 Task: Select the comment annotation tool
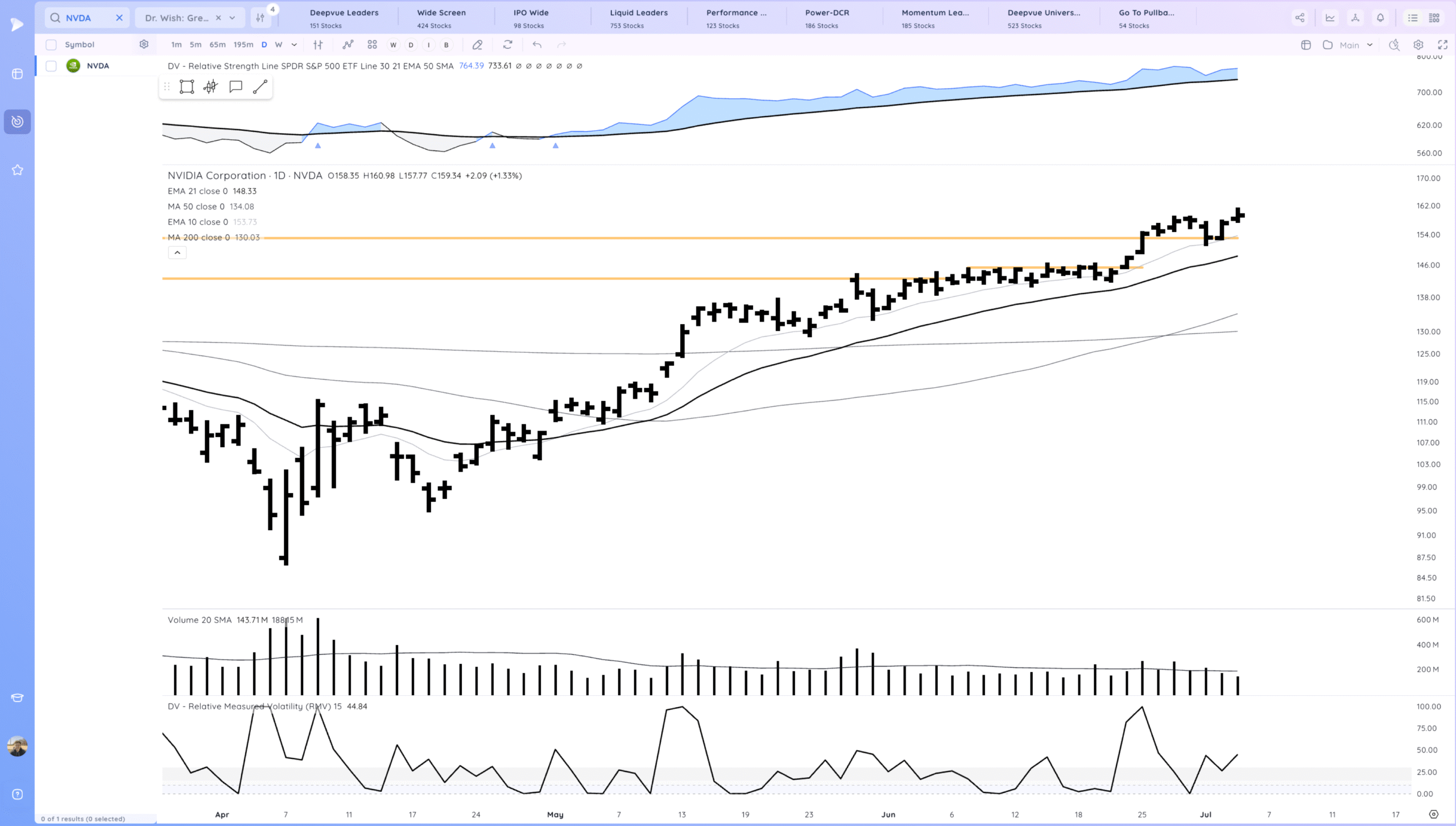coord(235,87)
